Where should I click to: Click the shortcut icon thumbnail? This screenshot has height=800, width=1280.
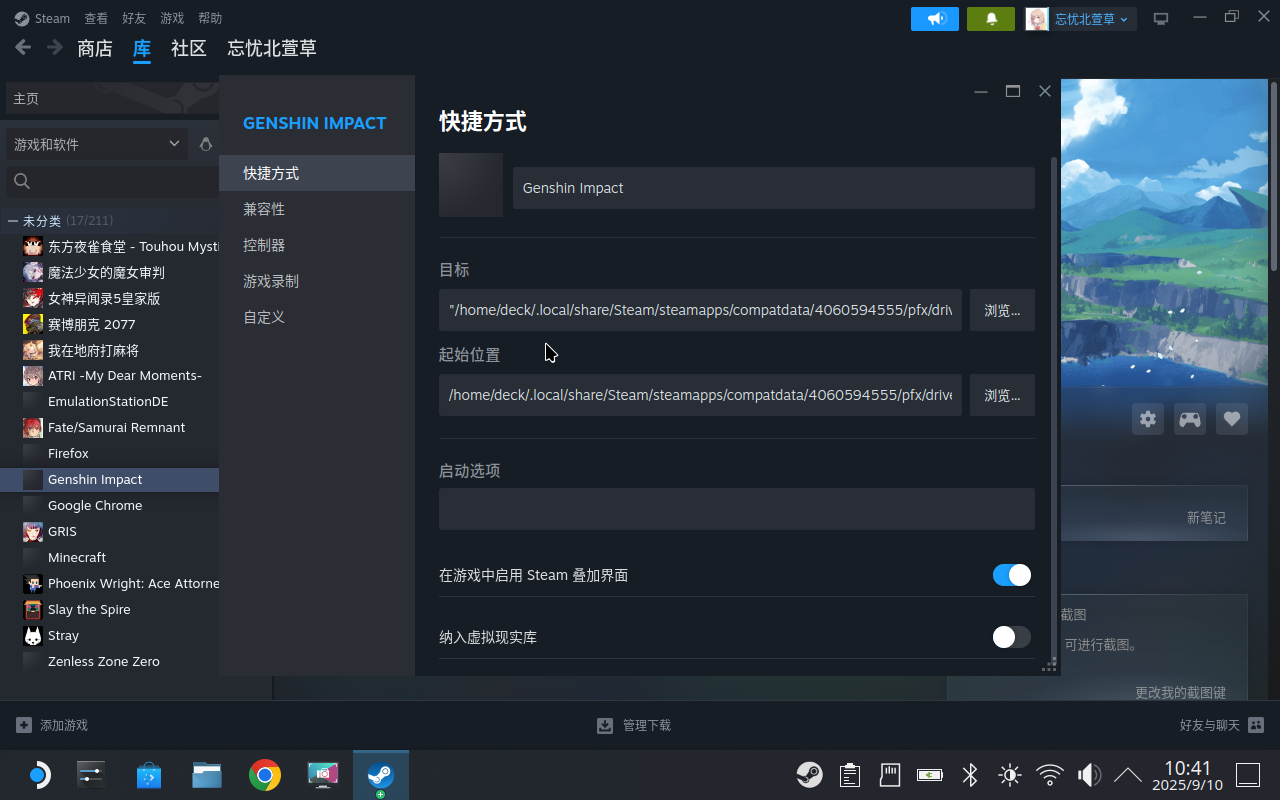pyautogui.click(x=471, y=185)
